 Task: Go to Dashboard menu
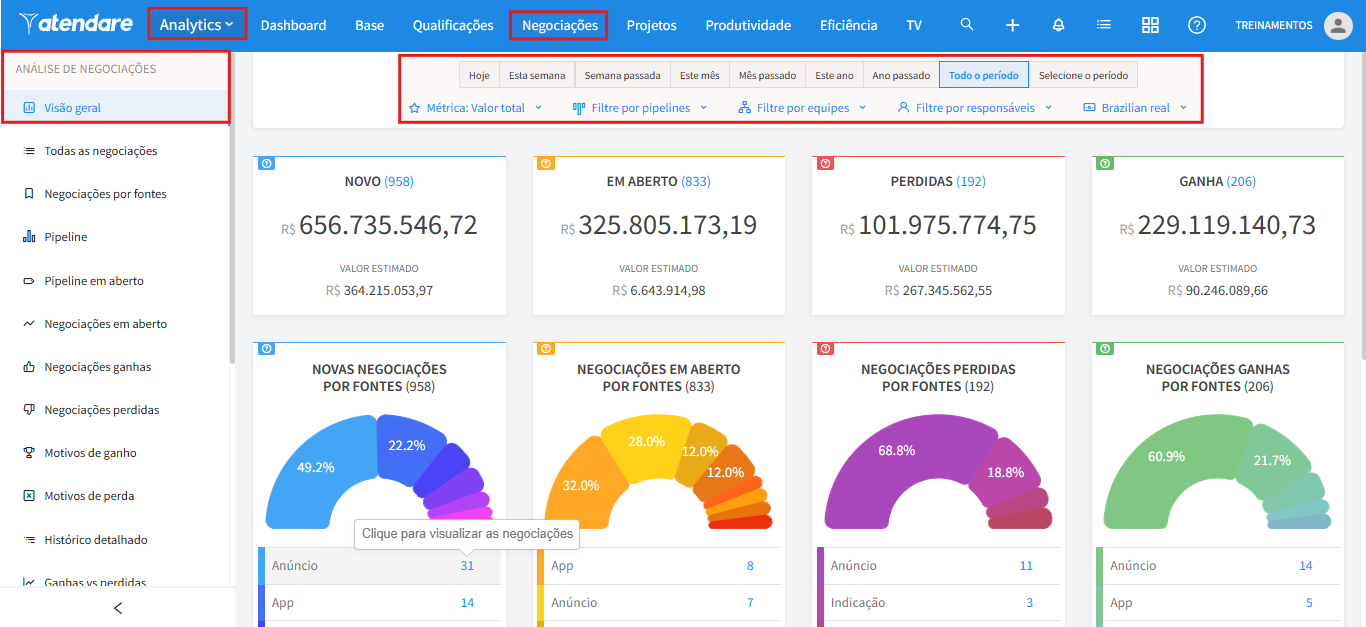click(x=293, y=25)
